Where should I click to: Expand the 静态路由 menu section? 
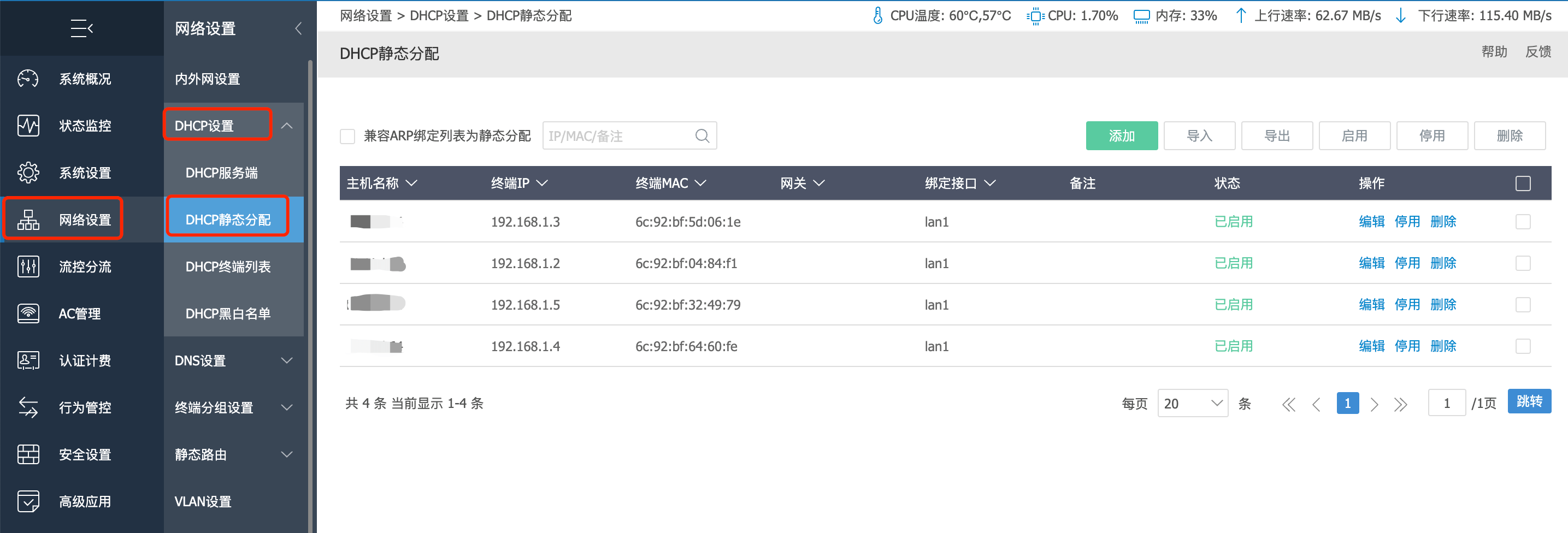233,454
